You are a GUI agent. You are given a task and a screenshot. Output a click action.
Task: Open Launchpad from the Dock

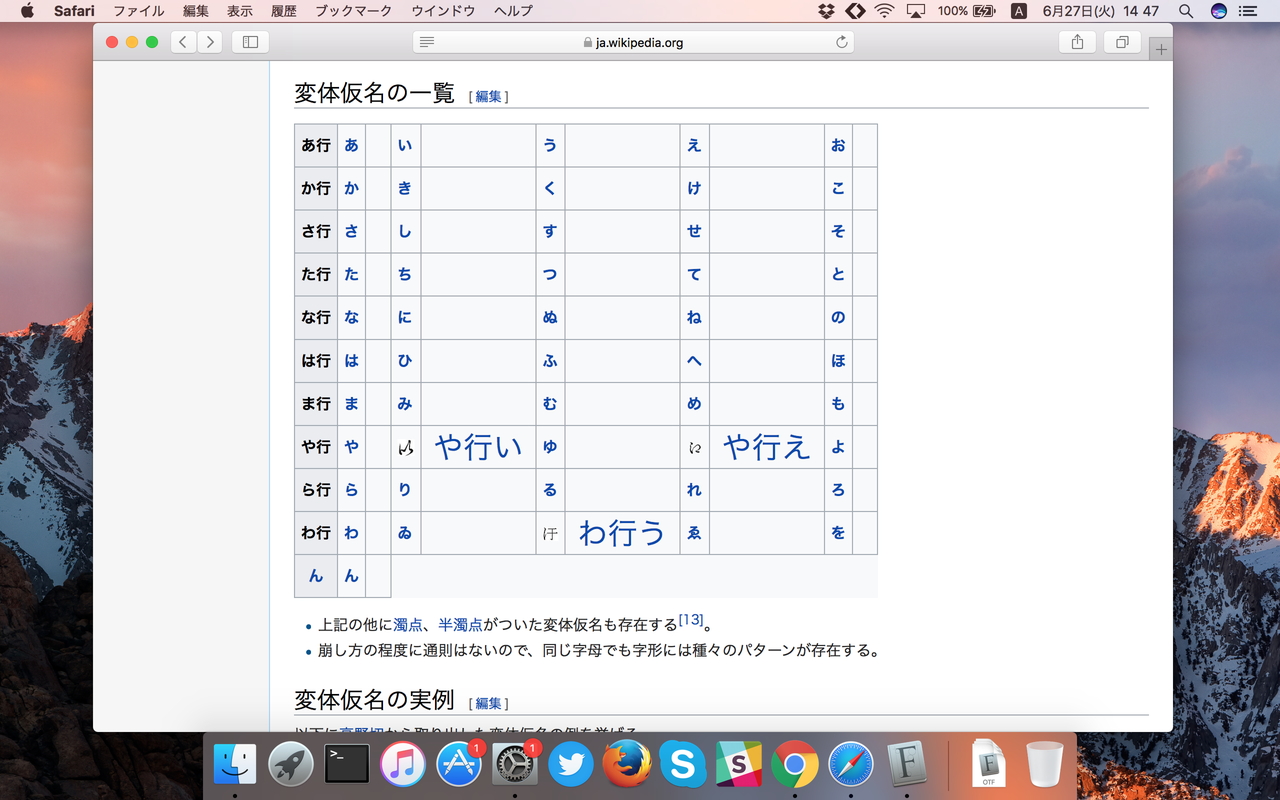click(x=291, y=768)
